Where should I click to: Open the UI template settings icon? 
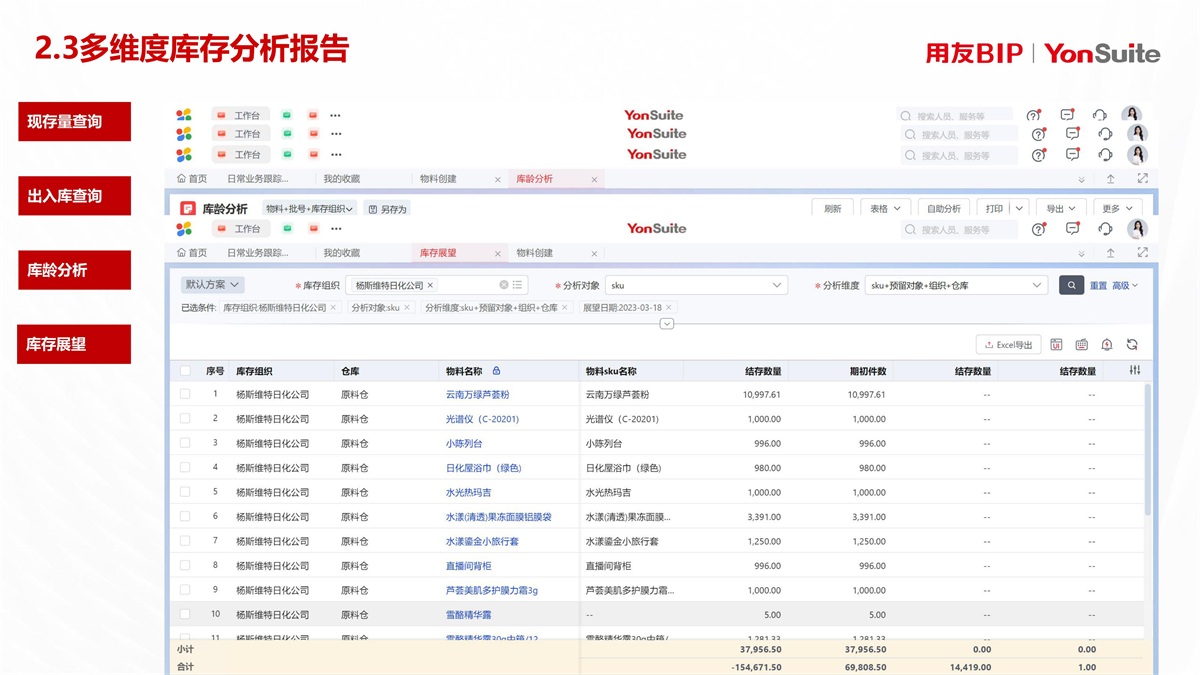coord(1057,344)
